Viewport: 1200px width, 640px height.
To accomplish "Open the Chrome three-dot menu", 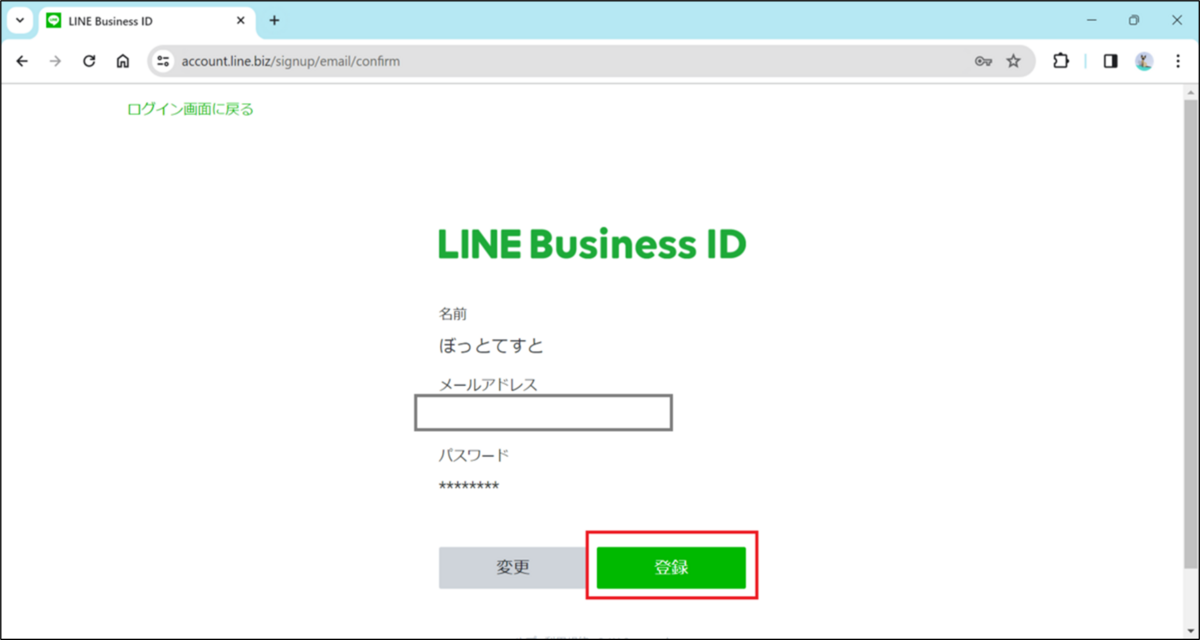I will tap(1176, 61).
